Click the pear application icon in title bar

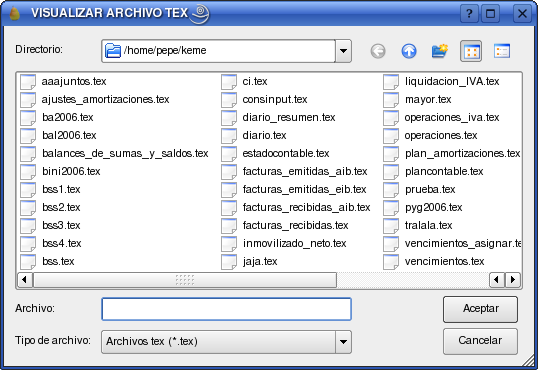(14, 13)
